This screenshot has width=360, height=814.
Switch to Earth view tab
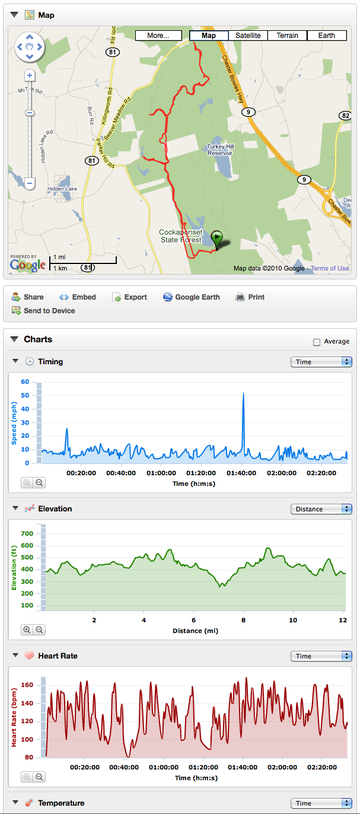tap(327, 35)
